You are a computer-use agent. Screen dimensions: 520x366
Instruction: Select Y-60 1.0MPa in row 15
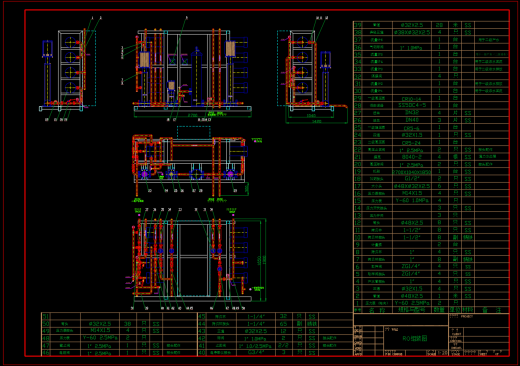(x=412, y=200)
